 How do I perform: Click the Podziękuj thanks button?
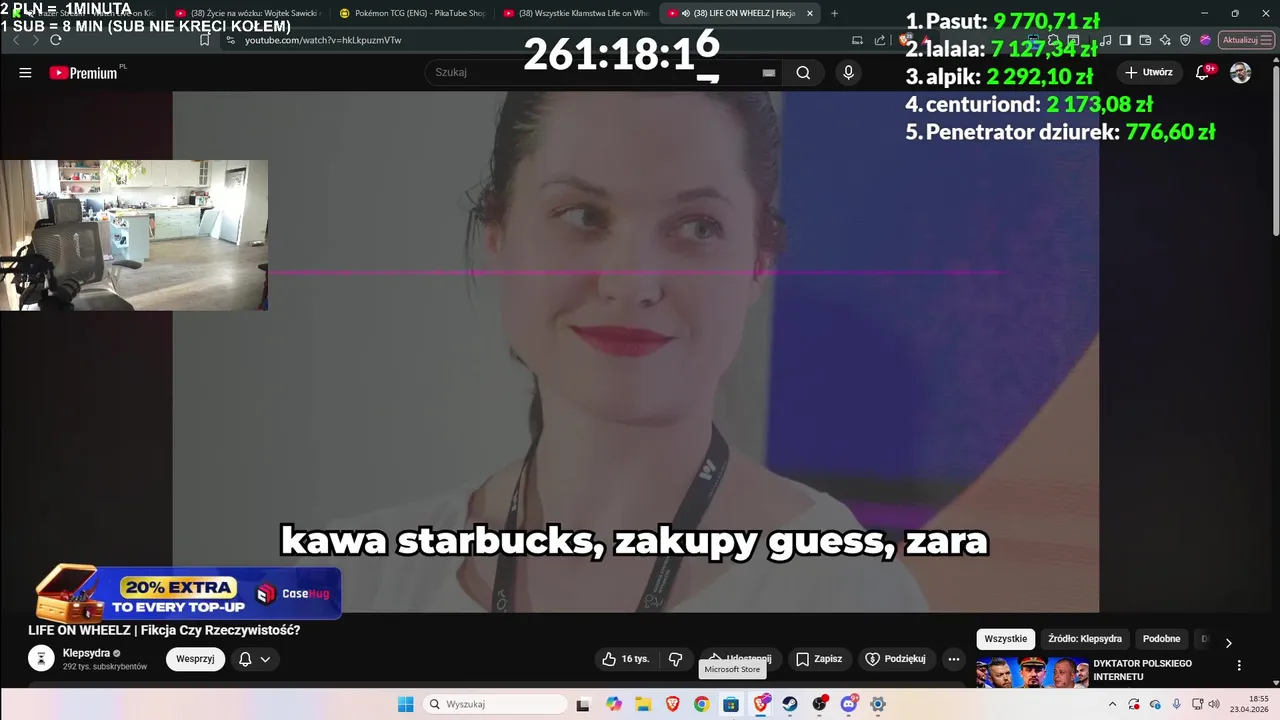pyautogui.click(x=896, y=659)
